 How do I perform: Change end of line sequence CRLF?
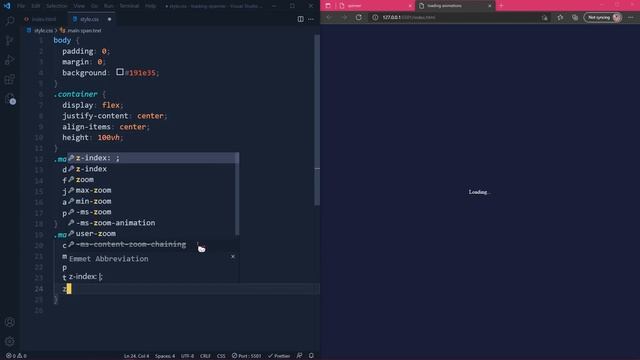[205, 356]
